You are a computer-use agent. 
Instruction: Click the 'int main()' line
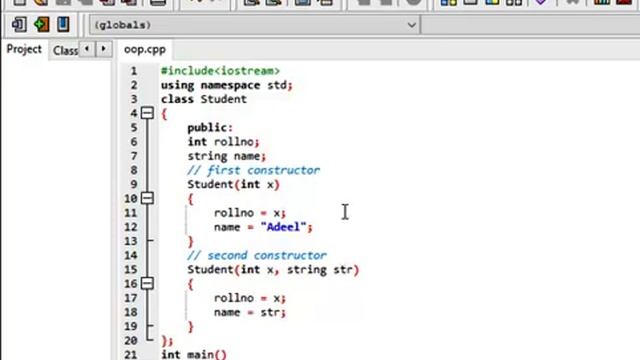coord(194,354)
